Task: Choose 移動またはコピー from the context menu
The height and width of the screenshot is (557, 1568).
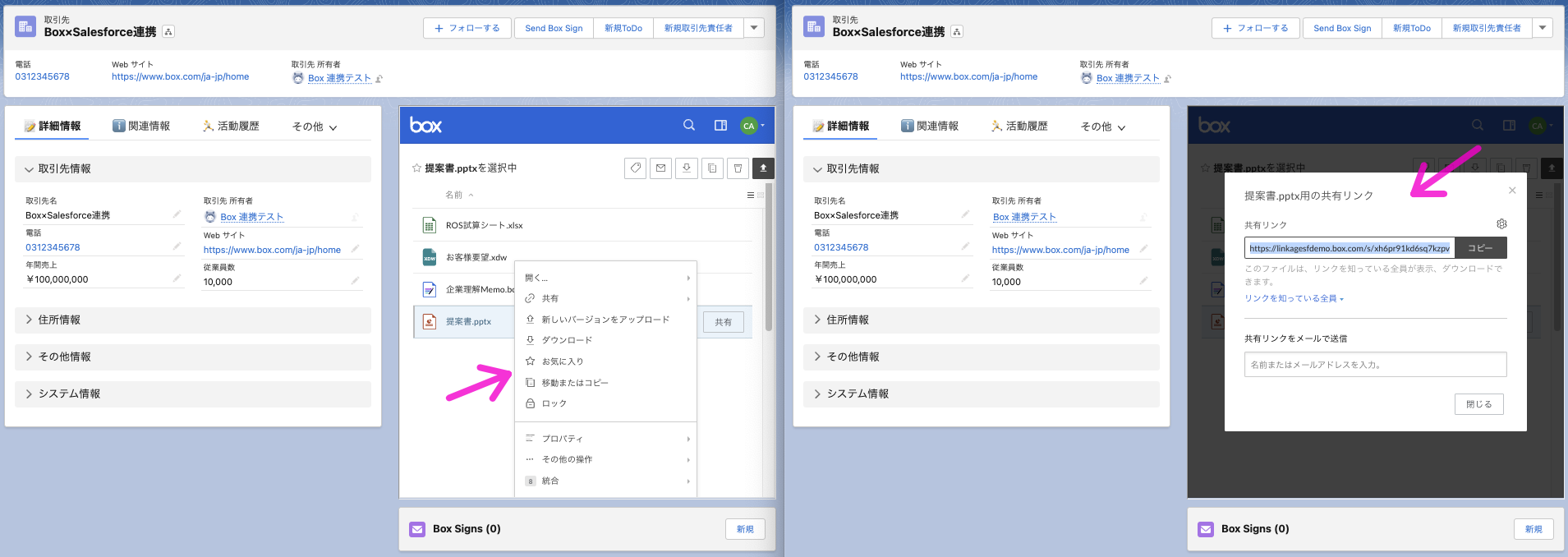Action: coord(606,383)
